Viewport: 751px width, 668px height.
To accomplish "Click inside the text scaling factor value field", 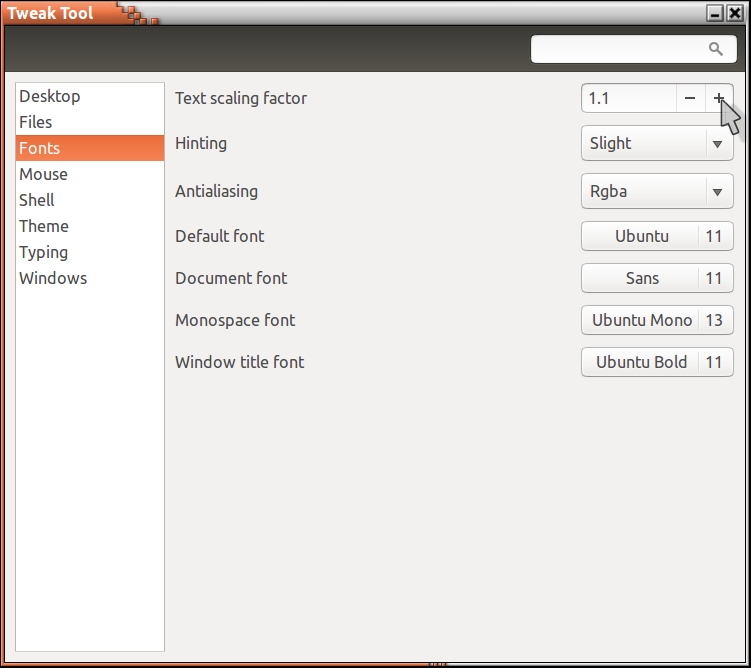I will coord(627,98).
